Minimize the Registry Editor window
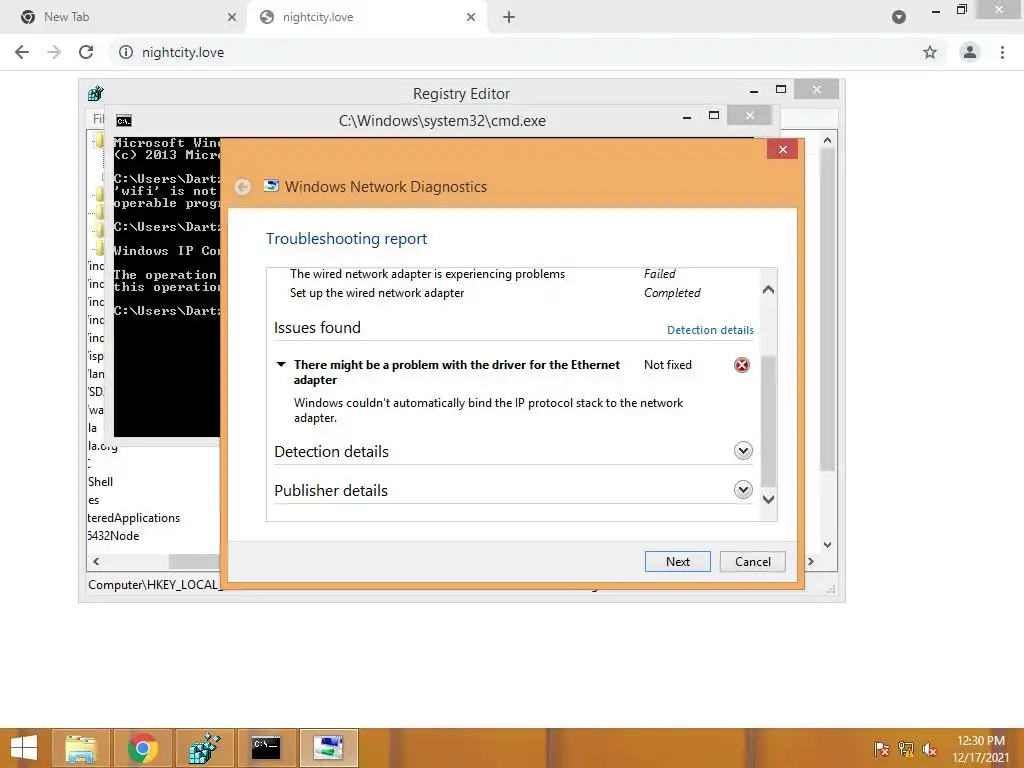 (754, 91)
